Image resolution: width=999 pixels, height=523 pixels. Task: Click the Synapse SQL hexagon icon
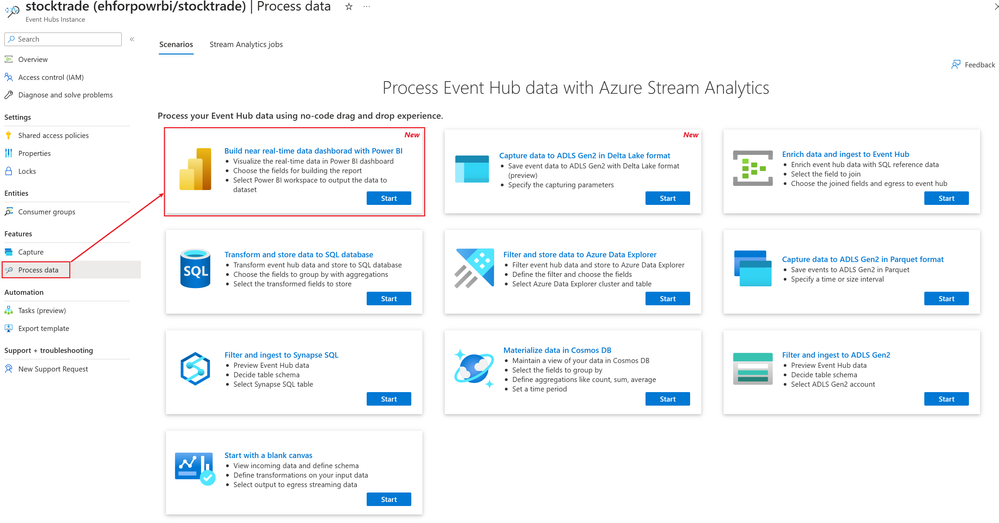tap(195, 368)
